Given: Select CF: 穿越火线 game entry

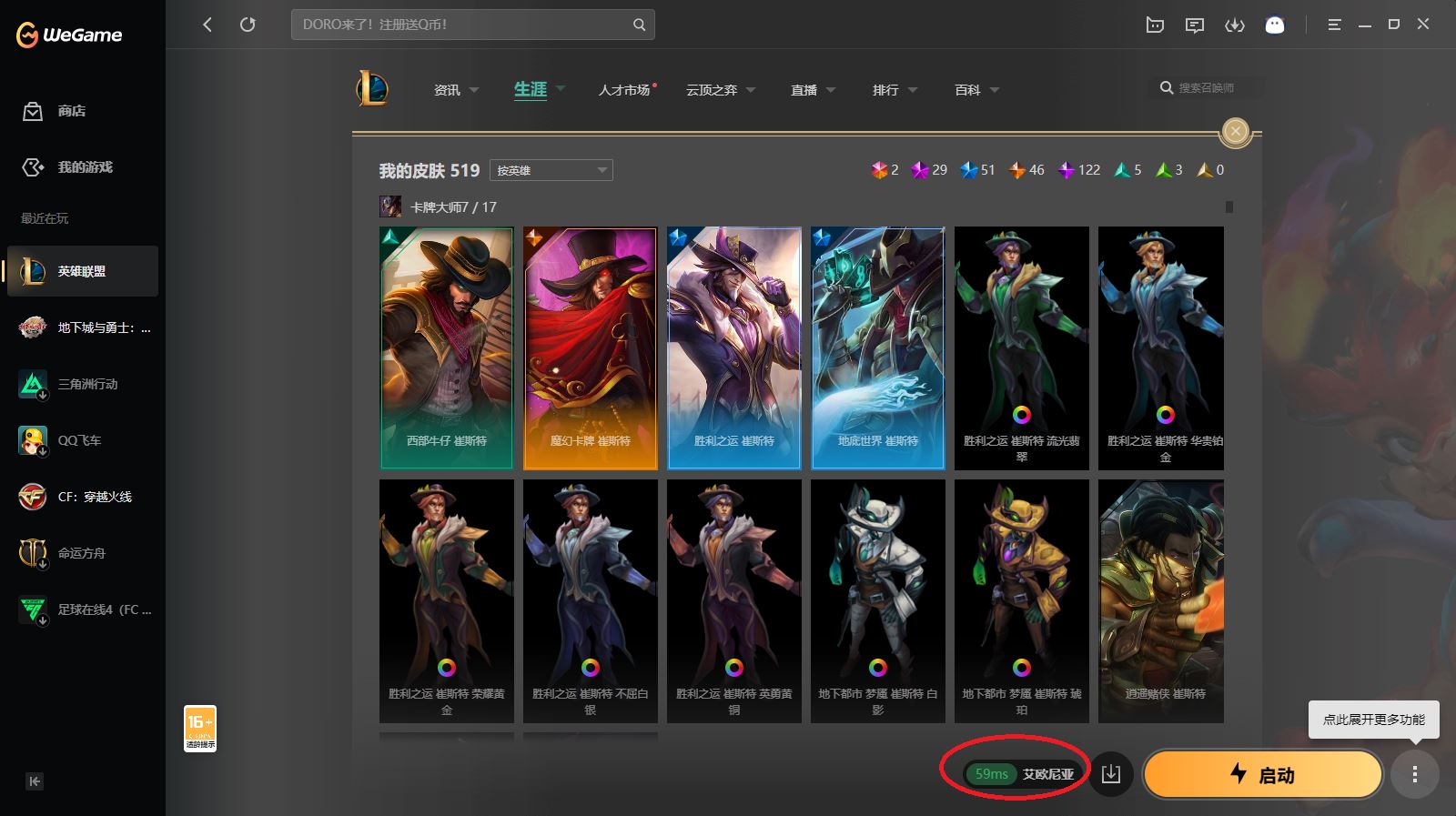Looking at the screenshot, I should 83,497.
